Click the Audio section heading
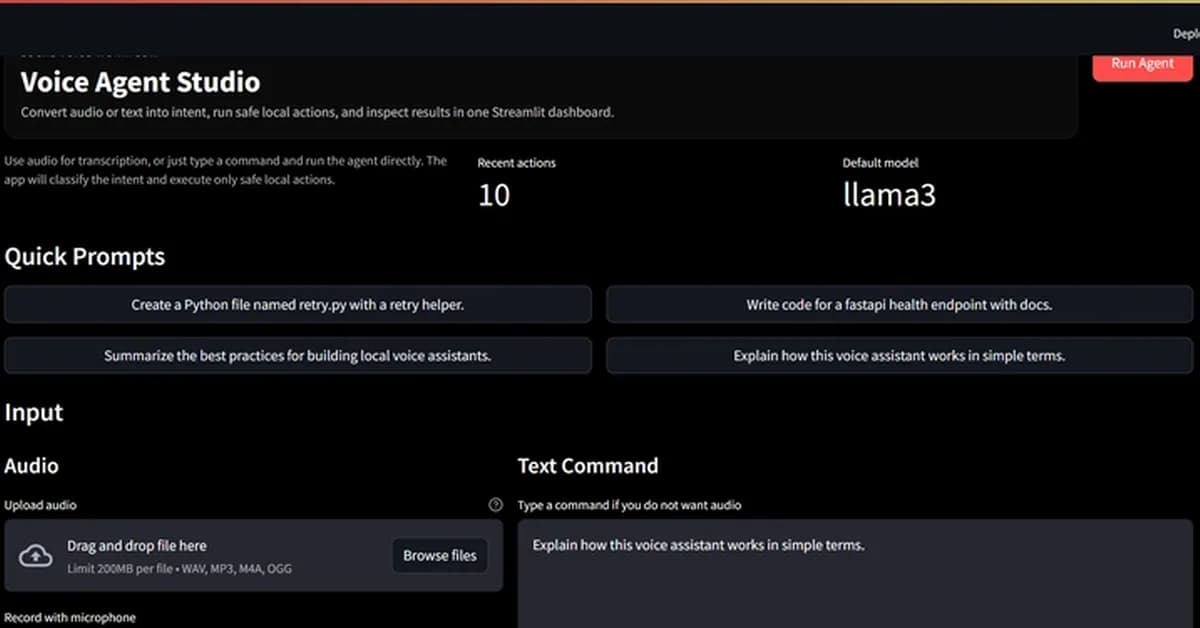 click(x=32, y=465)
